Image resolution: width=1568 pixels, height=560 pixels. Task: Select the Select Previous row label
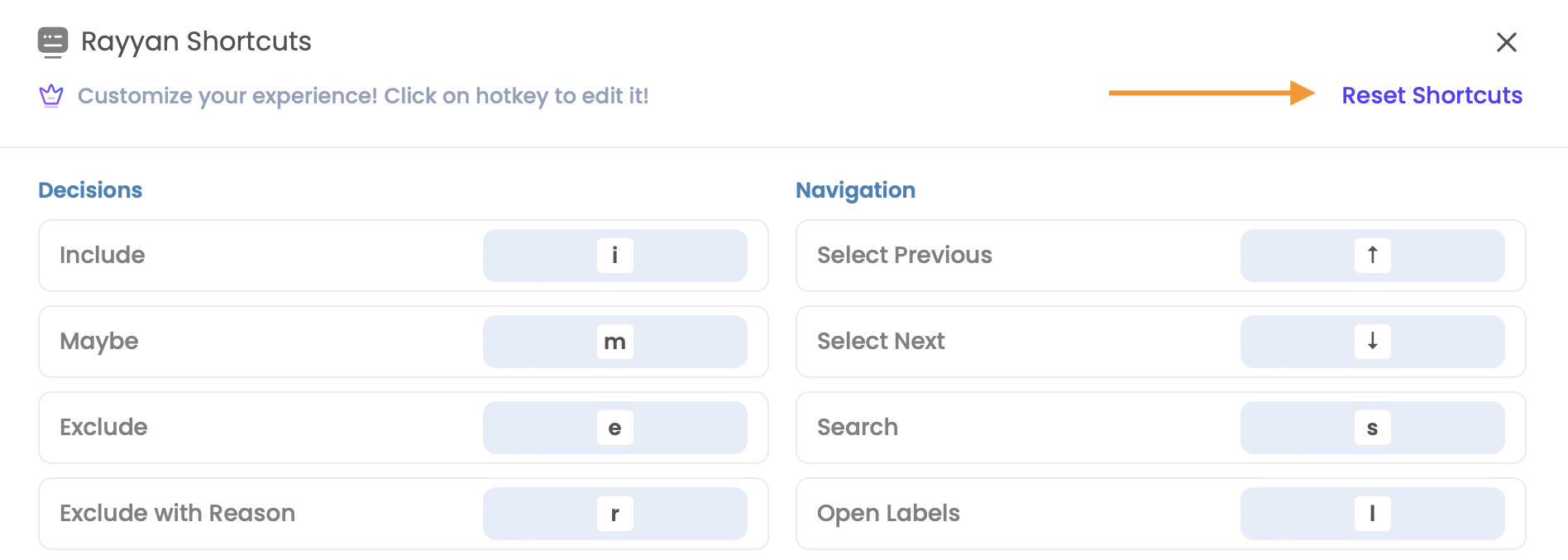905,255
